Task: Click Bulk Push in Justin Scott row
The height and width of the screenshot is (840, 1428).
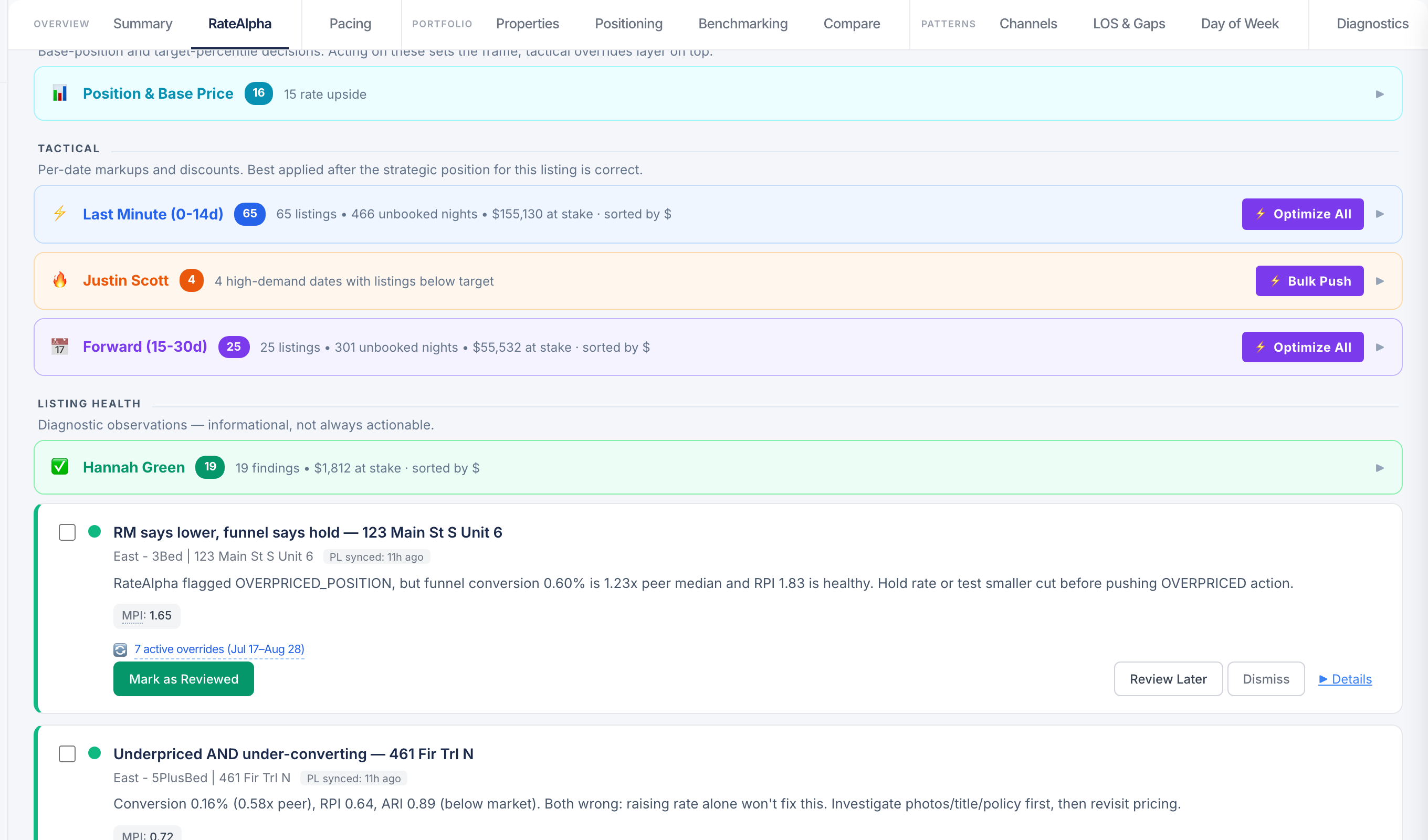Action: (x=1309, y=280)
